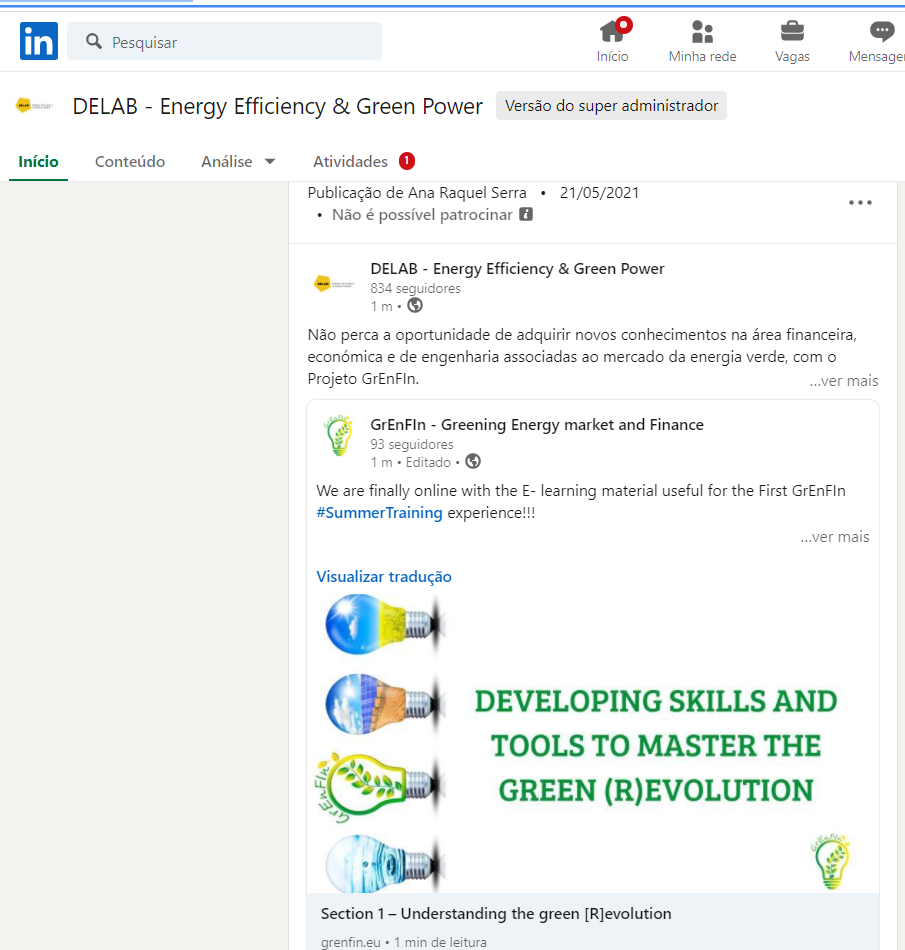This screenshot has height=950, width=905.
Task: Open the Section 1 article title link
Action: tap(496, 914)
